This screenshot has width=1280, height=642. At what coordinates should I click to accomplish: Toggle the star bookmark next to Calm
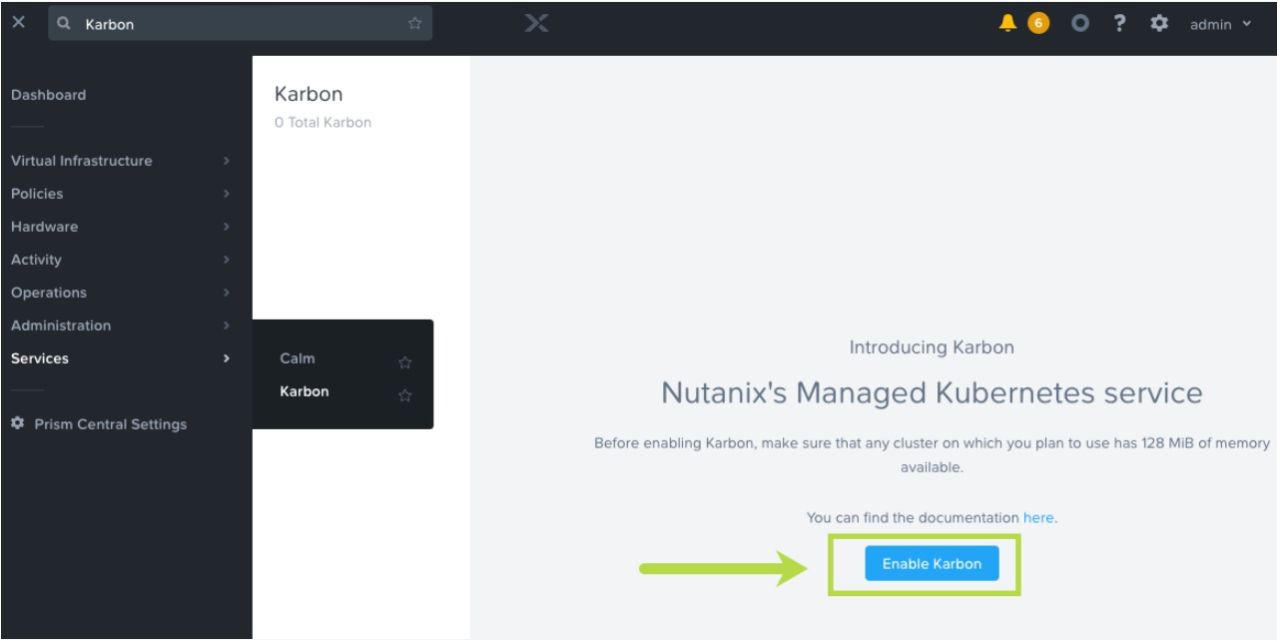point(405,362)
